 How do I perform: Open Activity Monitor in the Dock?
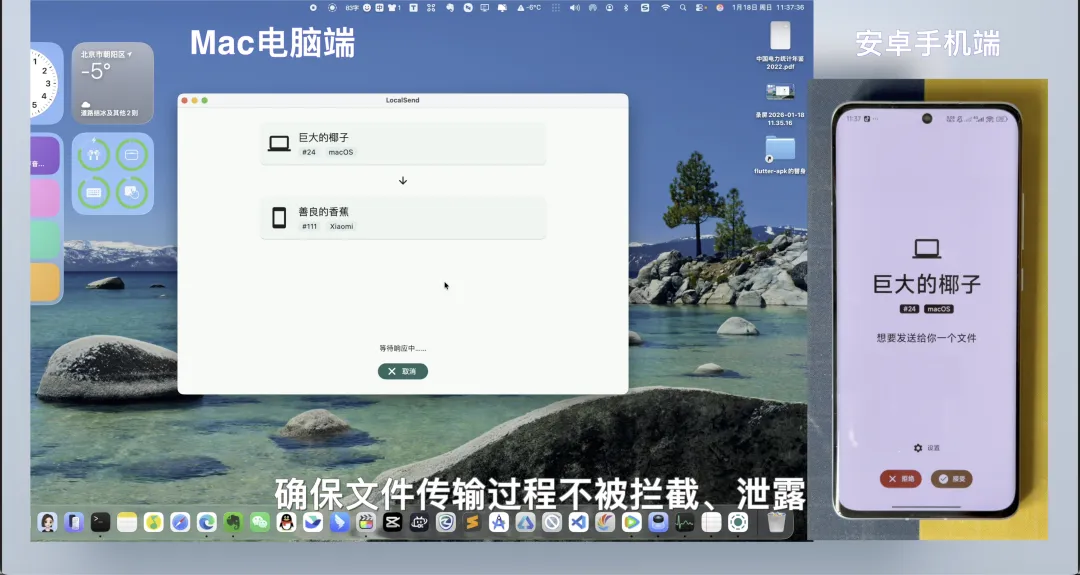(685, 523)
